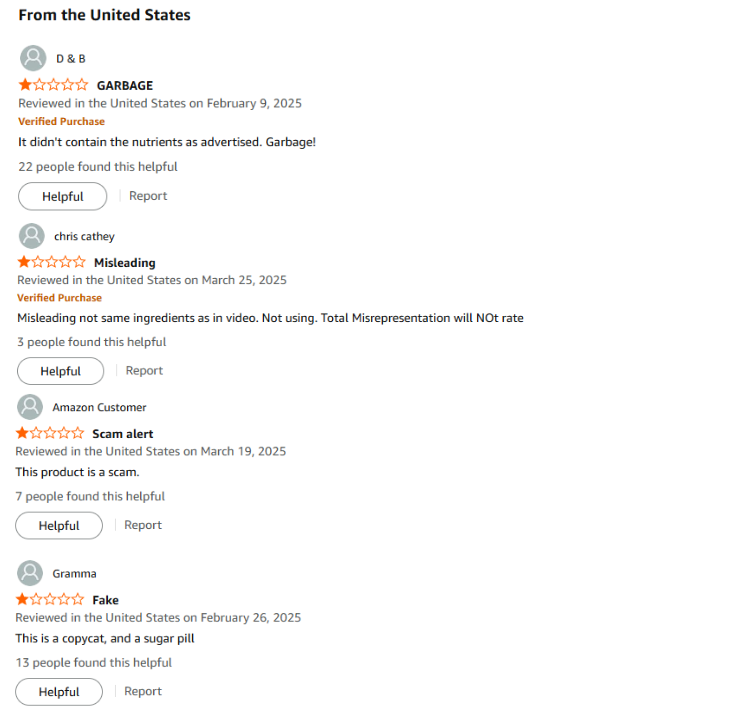733x722 pixels.
Task: Click the star rating on Scam alert review
Action: (50, 433)
